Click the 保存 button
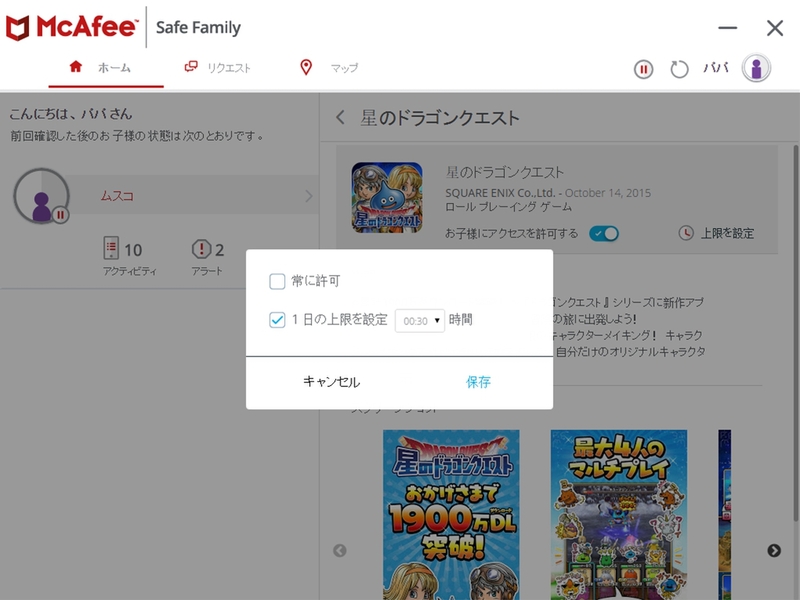Image resolution: width=800 pixels, height=600 pixels. point(478,382)
